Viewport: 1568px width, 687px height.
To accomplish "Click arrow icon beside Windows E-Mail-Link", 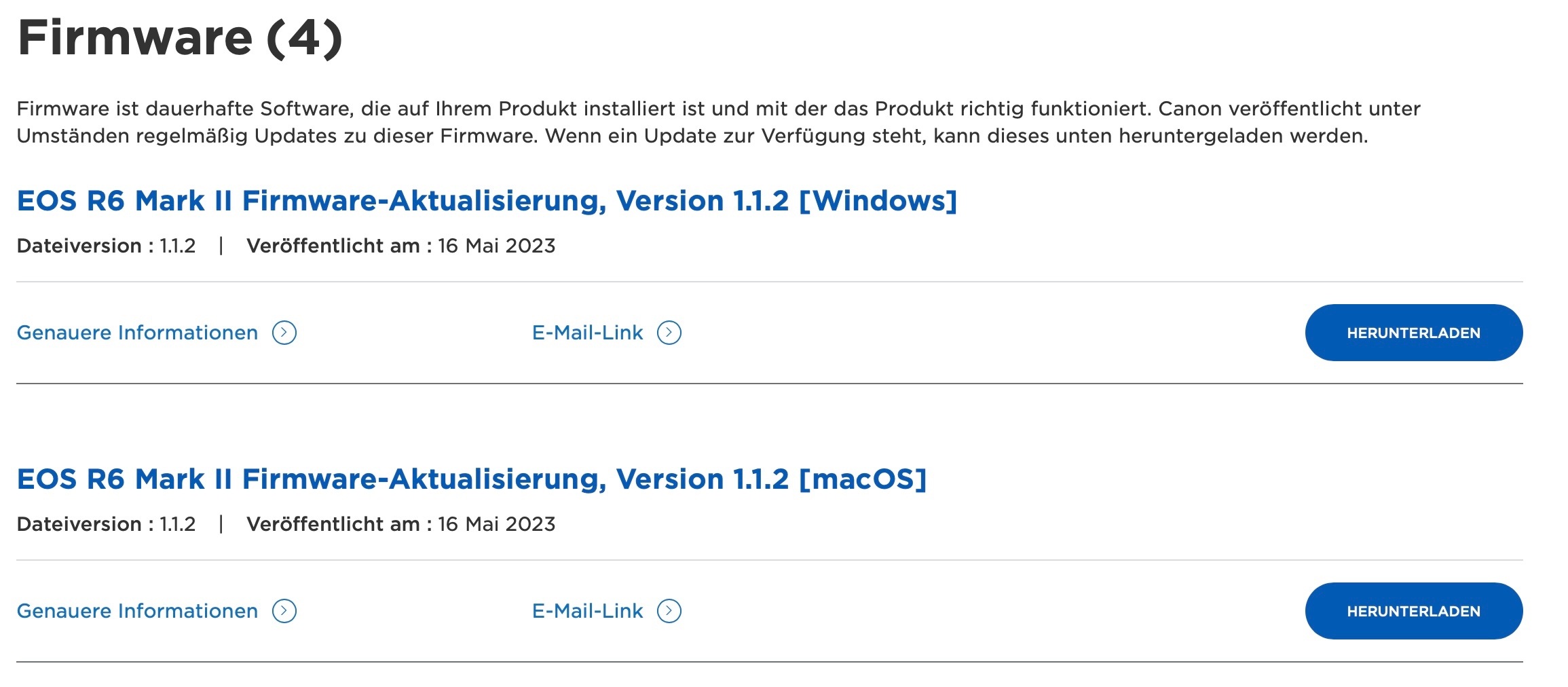I will [669, 333].
